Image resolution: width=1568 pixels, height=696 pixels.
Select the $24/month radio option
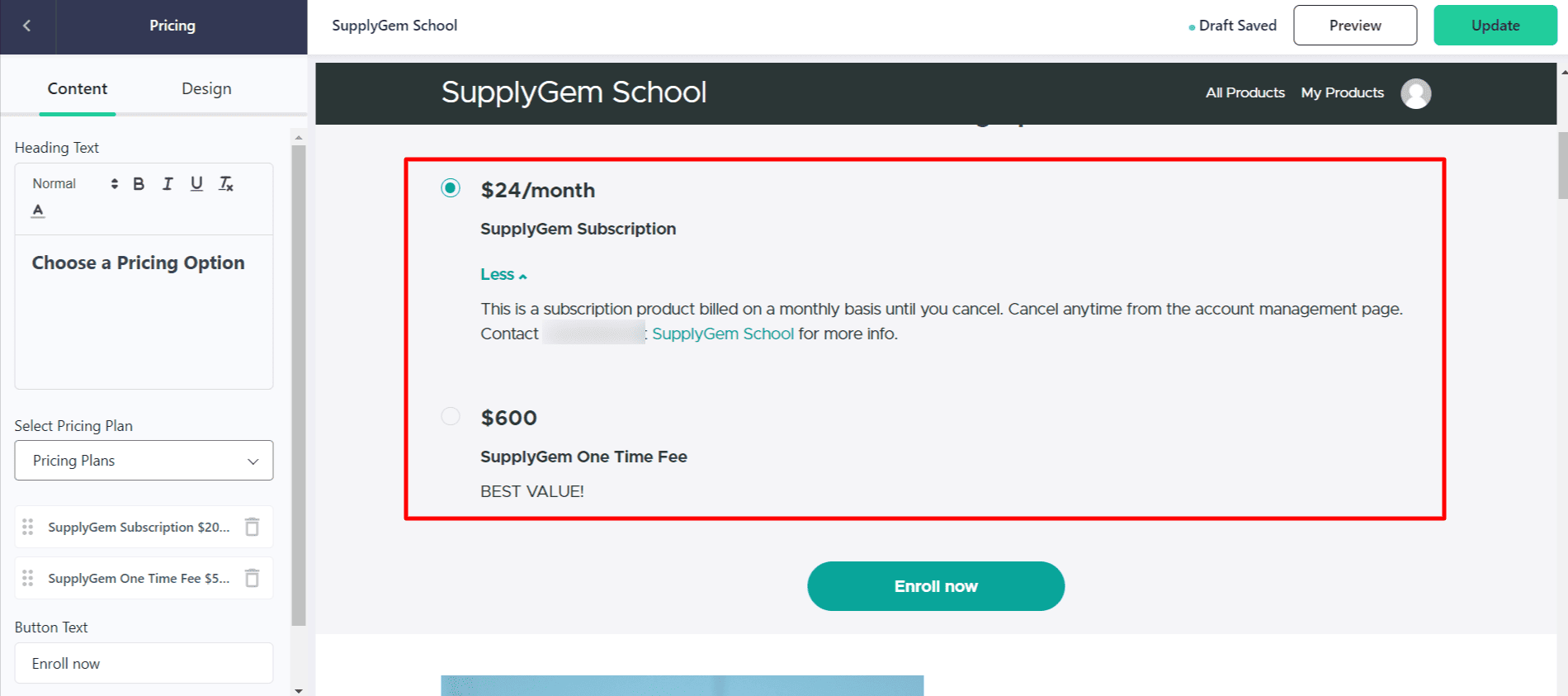pos(451,188)
